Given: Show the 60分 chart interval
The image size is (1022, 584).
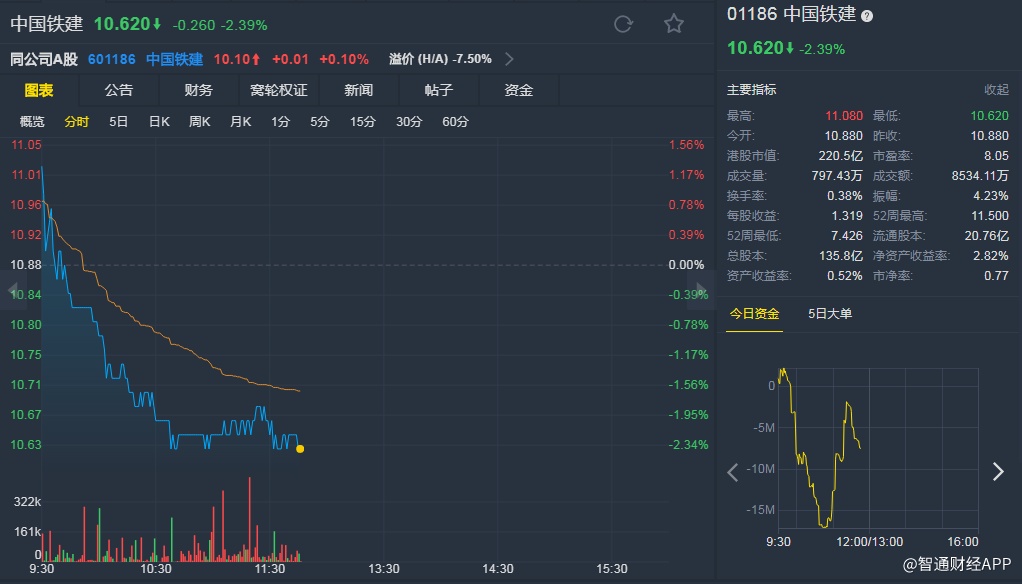Looking at the screenshot, I should (455, 122).
